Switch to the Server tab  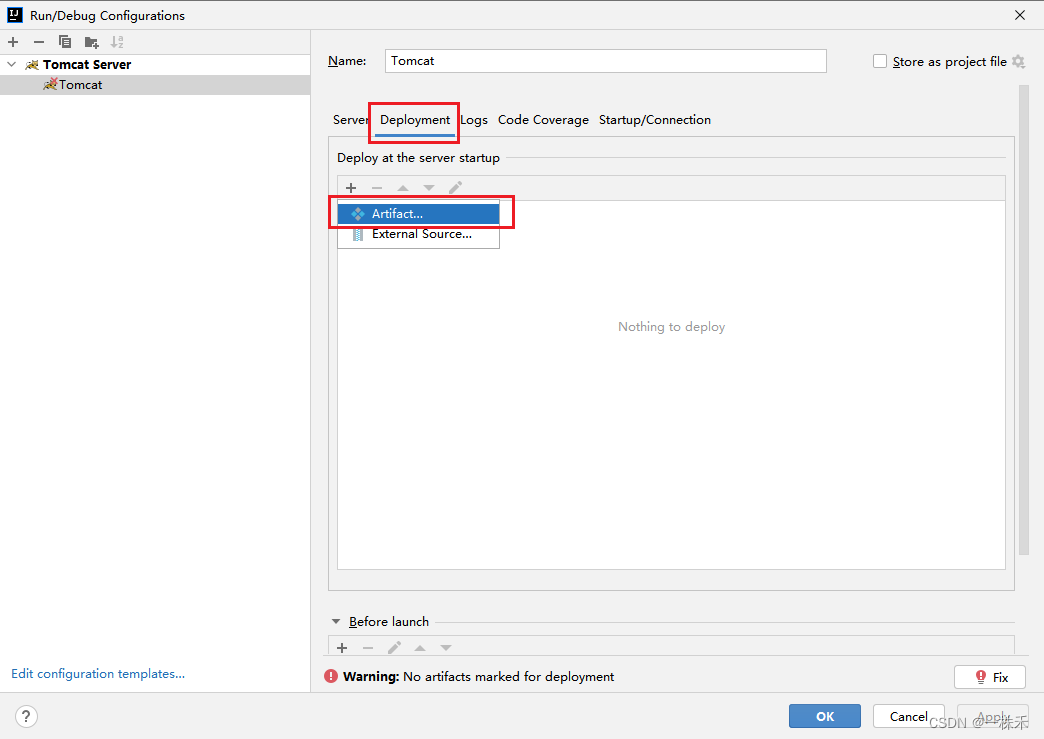[x=350, y=120]
